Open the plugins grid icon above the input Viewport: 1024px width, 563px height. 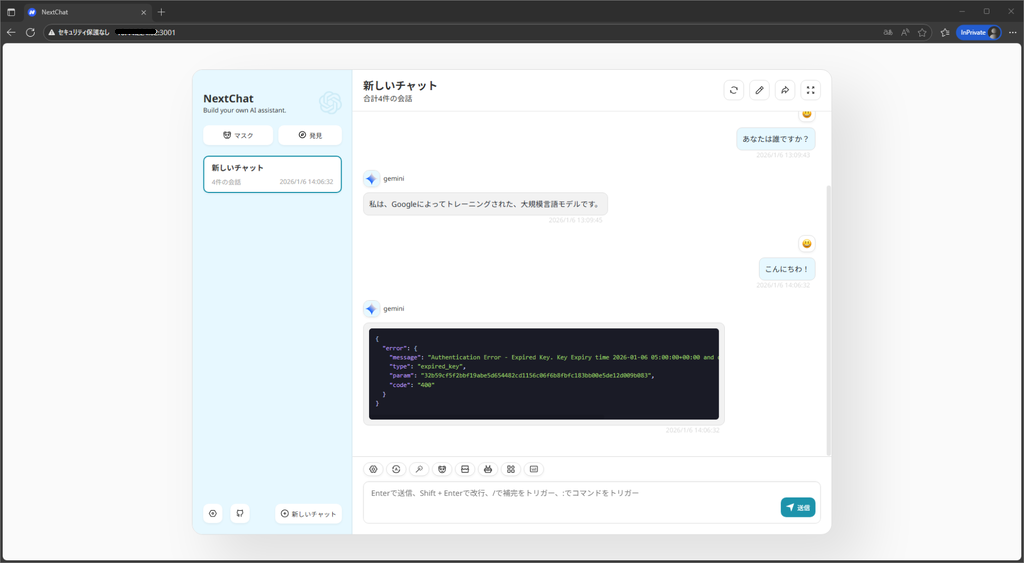coord(511,469)
